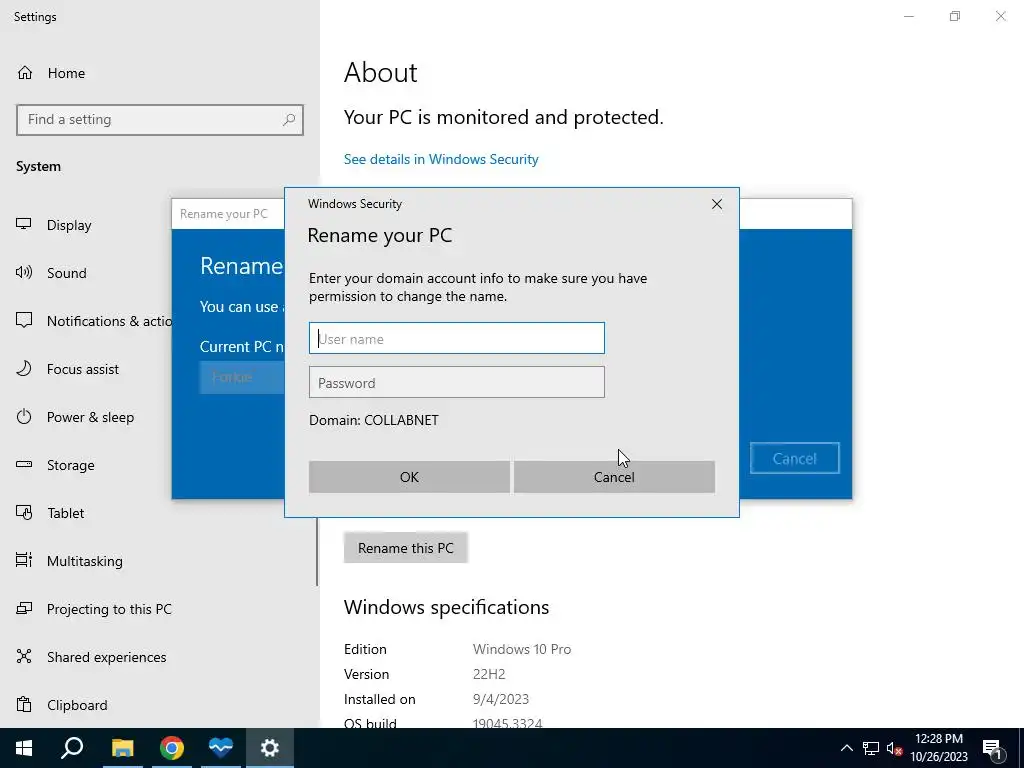Click the Storage drive icon

point(24,464)
